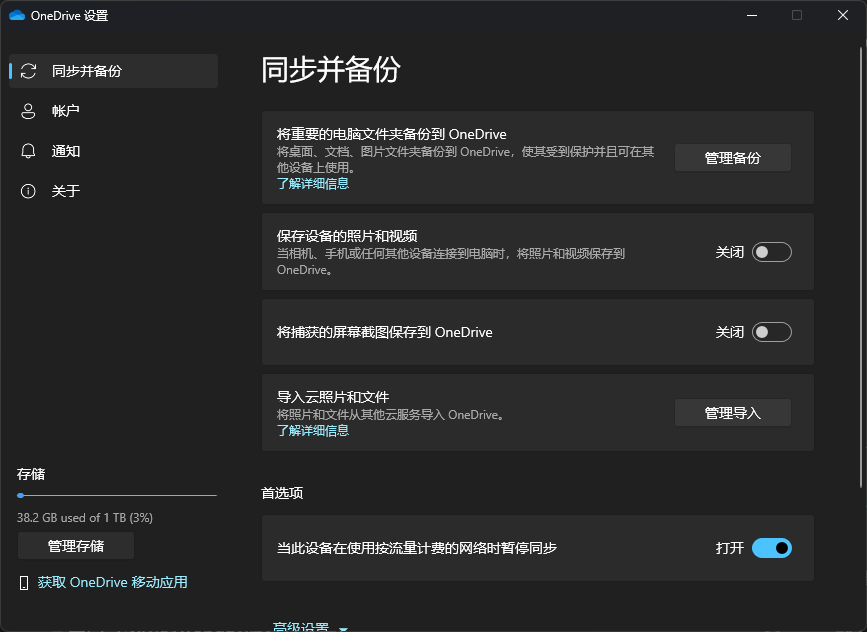Click the 同步并备份 page heading
The width and height of the screenshot is (867, 632).
[331, 70]
